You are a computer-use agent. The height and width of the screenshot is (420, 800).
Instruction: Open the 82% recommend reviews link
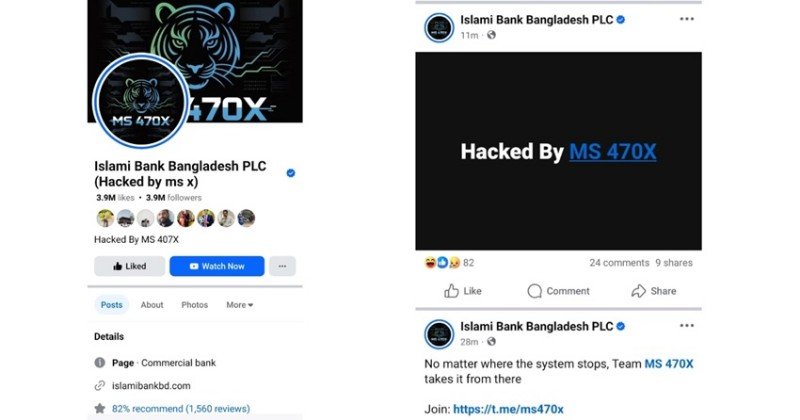tap(181, 409)
